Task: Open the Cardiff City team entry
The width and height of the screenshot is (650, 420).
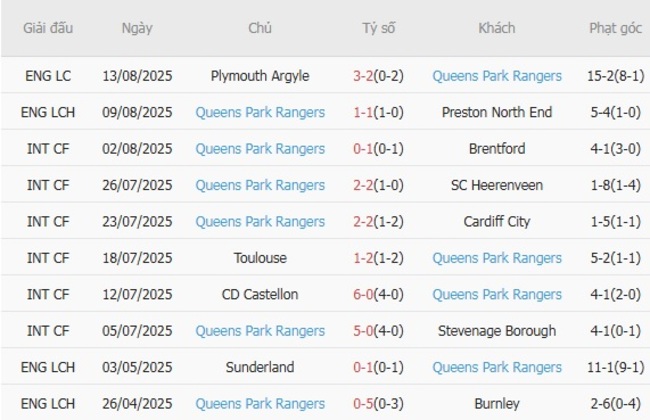Action: click(x=497, y=222)
